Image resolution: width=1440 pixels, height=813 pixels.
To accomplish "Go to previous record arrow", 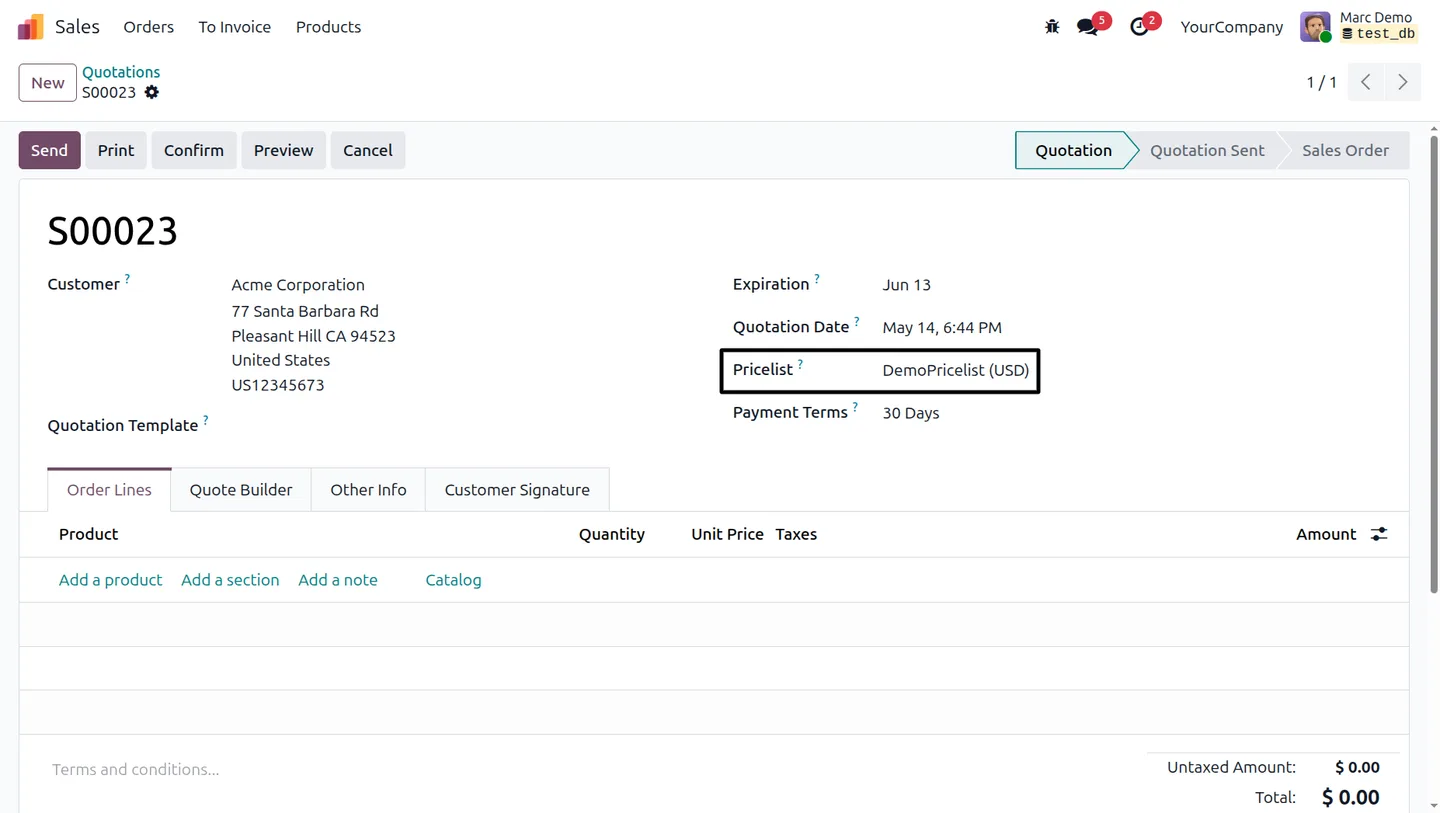I will (1366, 82).
